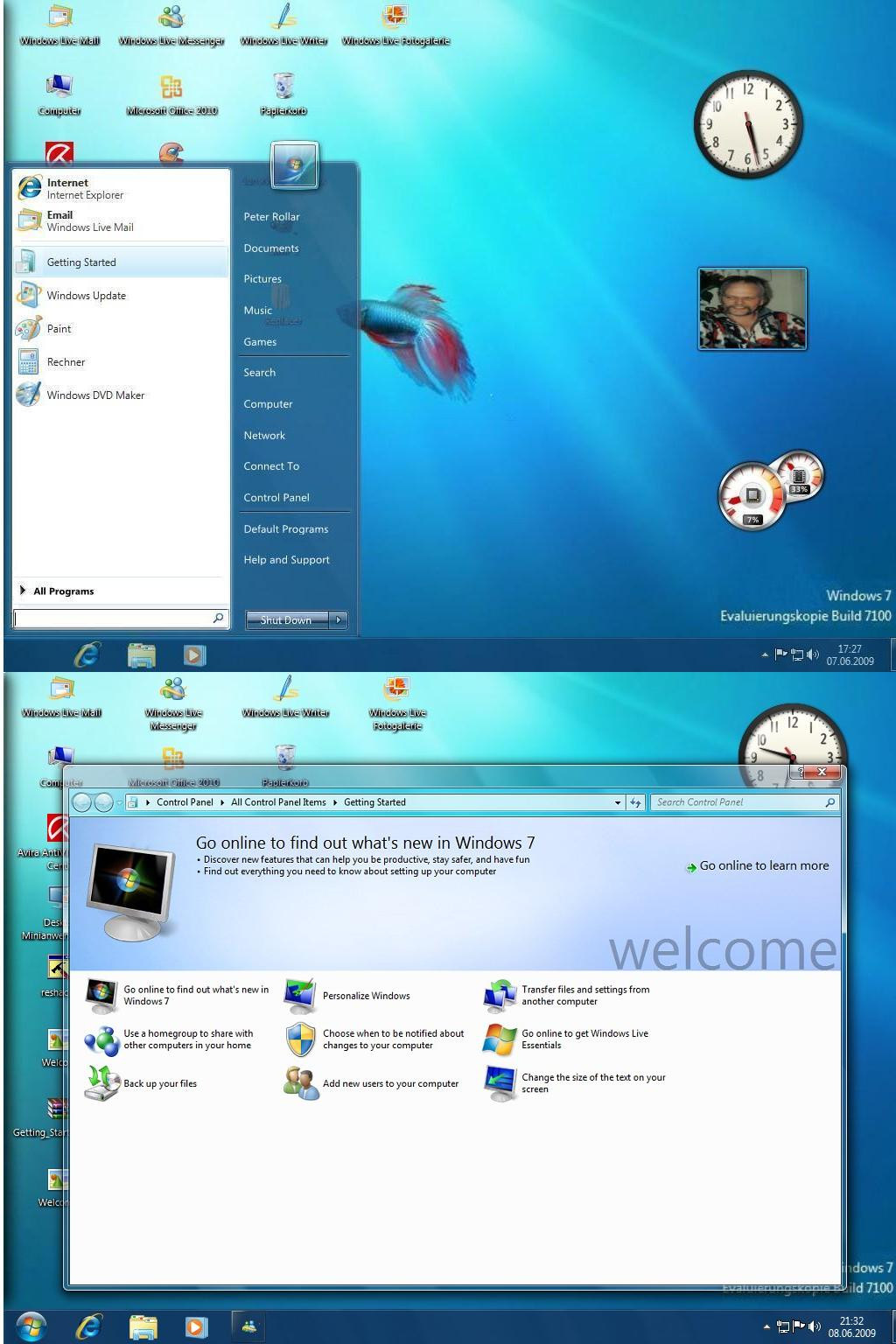This screenshot has height=1344, width=896.
Task: Click Search in the Start menu right pane
Action: 259,373
